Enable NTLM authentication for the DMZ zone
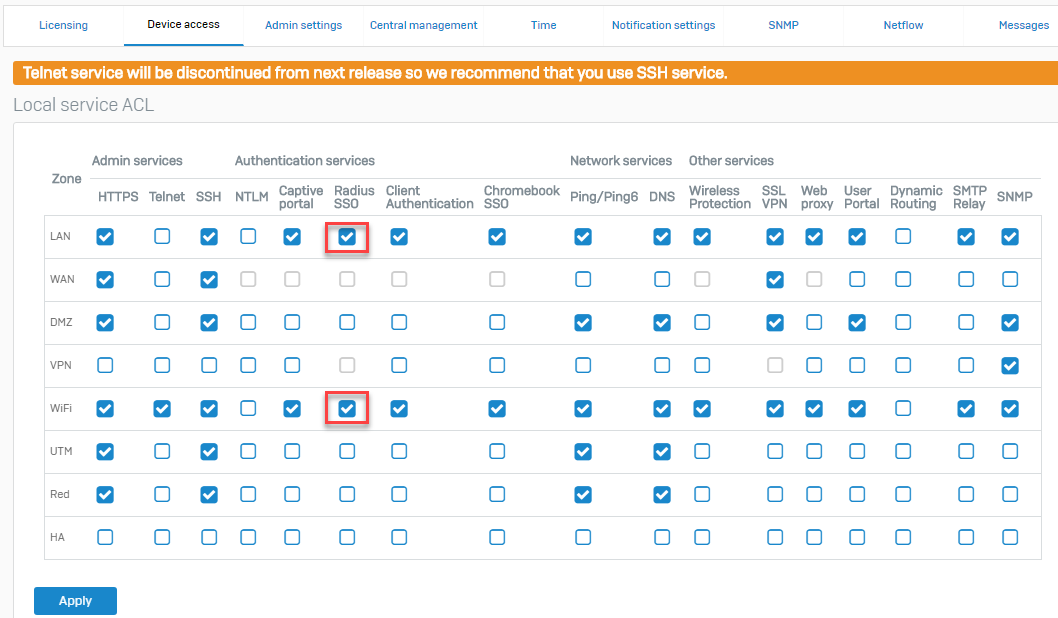 [x=248, y=322]
